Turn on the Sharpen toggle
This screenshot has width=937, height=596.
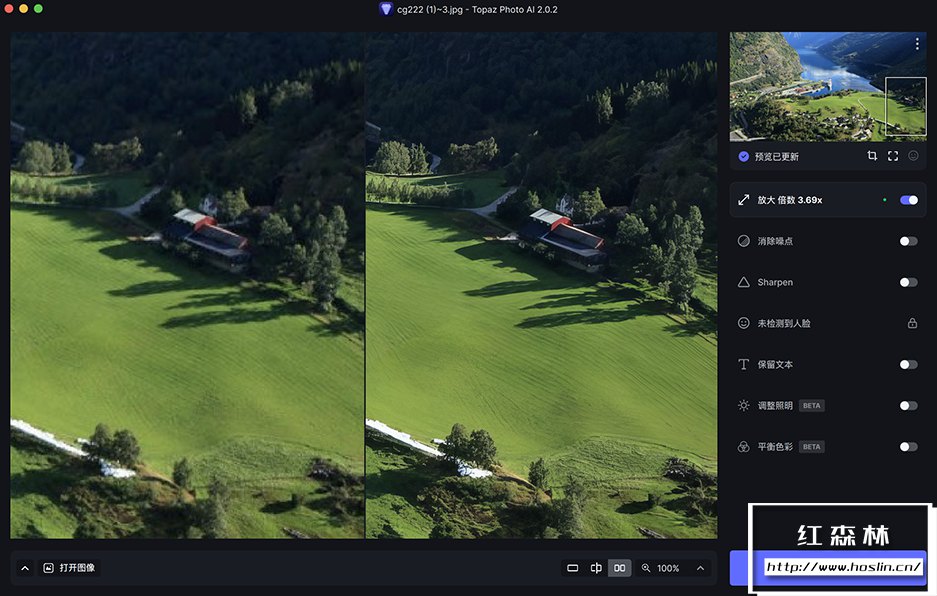(x=909, y=282)
